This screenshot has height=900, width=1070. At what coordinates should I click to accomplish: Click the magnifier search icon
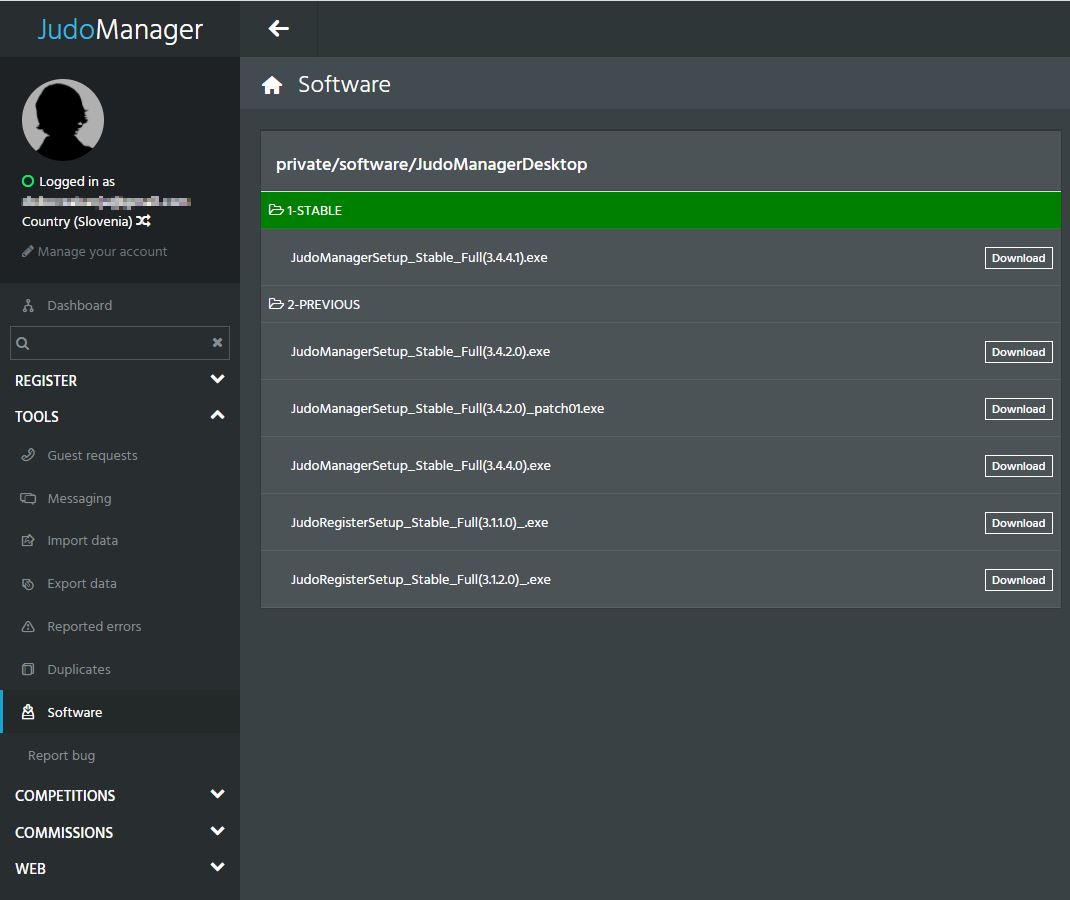(x=23, y=343)
